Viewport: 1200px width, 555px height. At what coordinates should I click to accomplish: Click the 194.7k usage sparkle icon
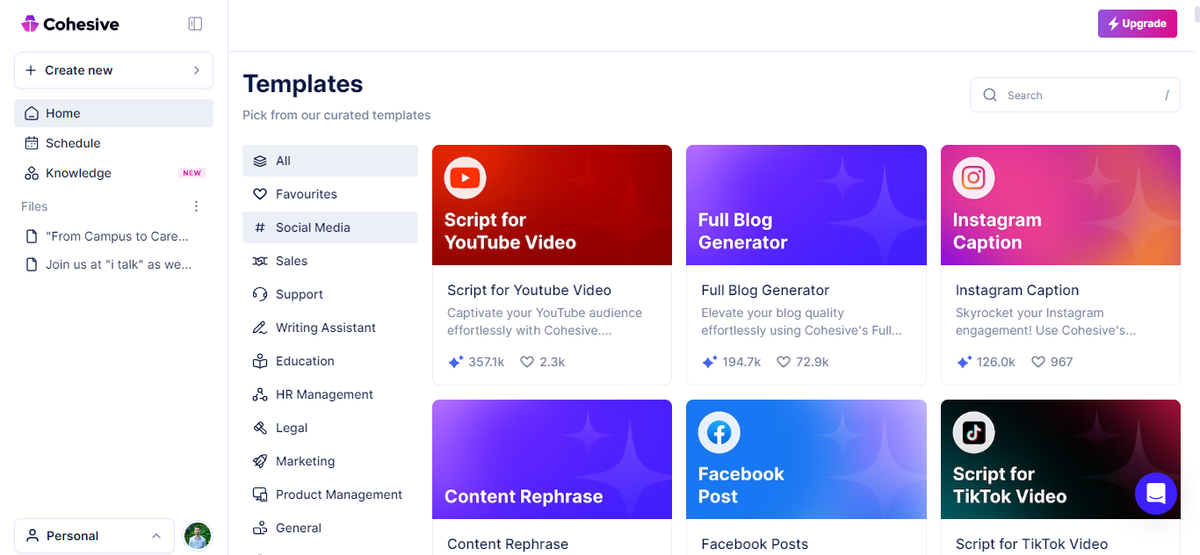(x=709, y=362)
